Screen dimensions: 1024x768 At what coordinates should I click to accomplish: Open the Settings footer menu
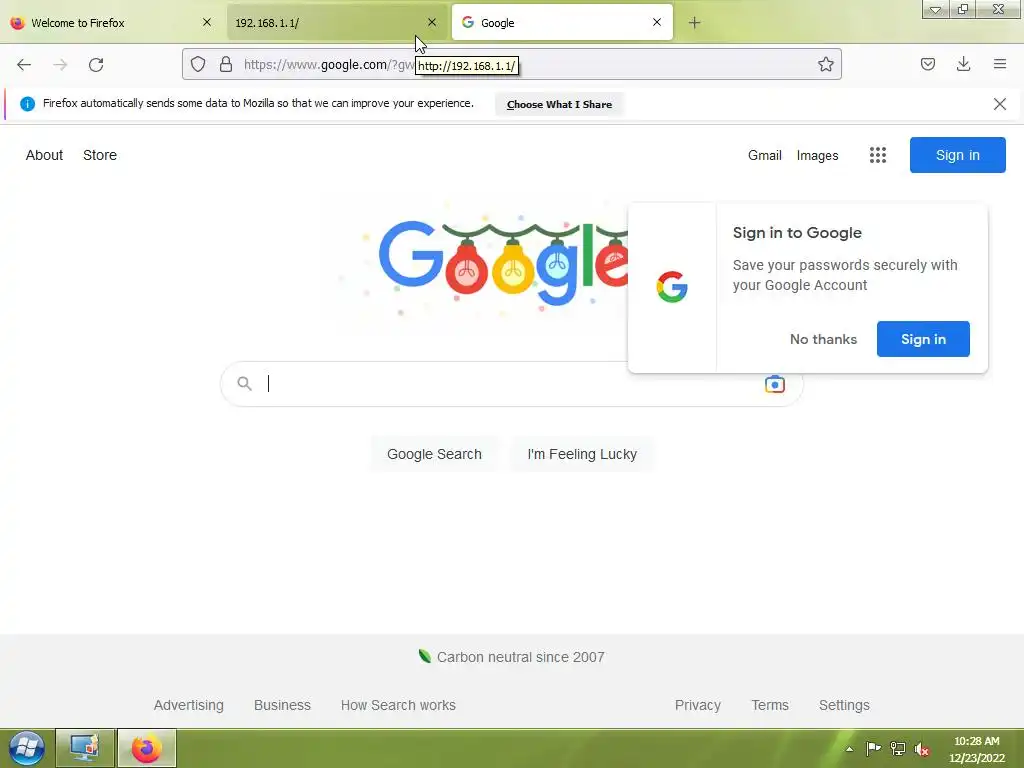tap(844, 705)
